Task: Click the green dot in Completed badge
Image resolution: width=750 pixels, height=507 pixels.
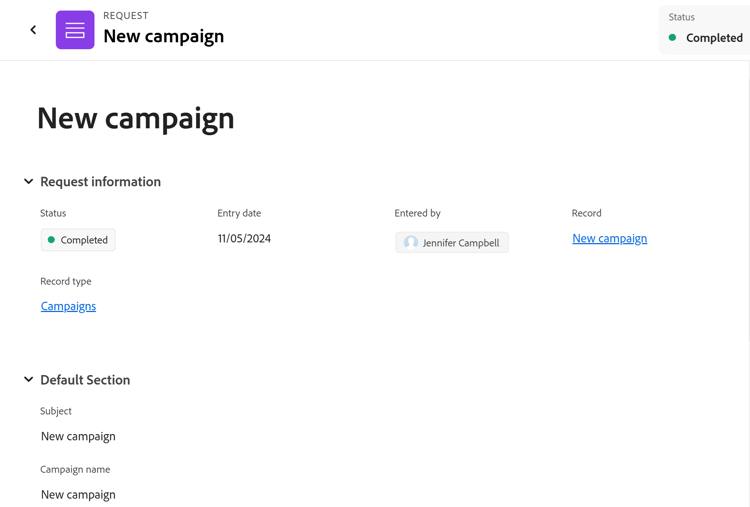Action: click(x=52, y=240)
